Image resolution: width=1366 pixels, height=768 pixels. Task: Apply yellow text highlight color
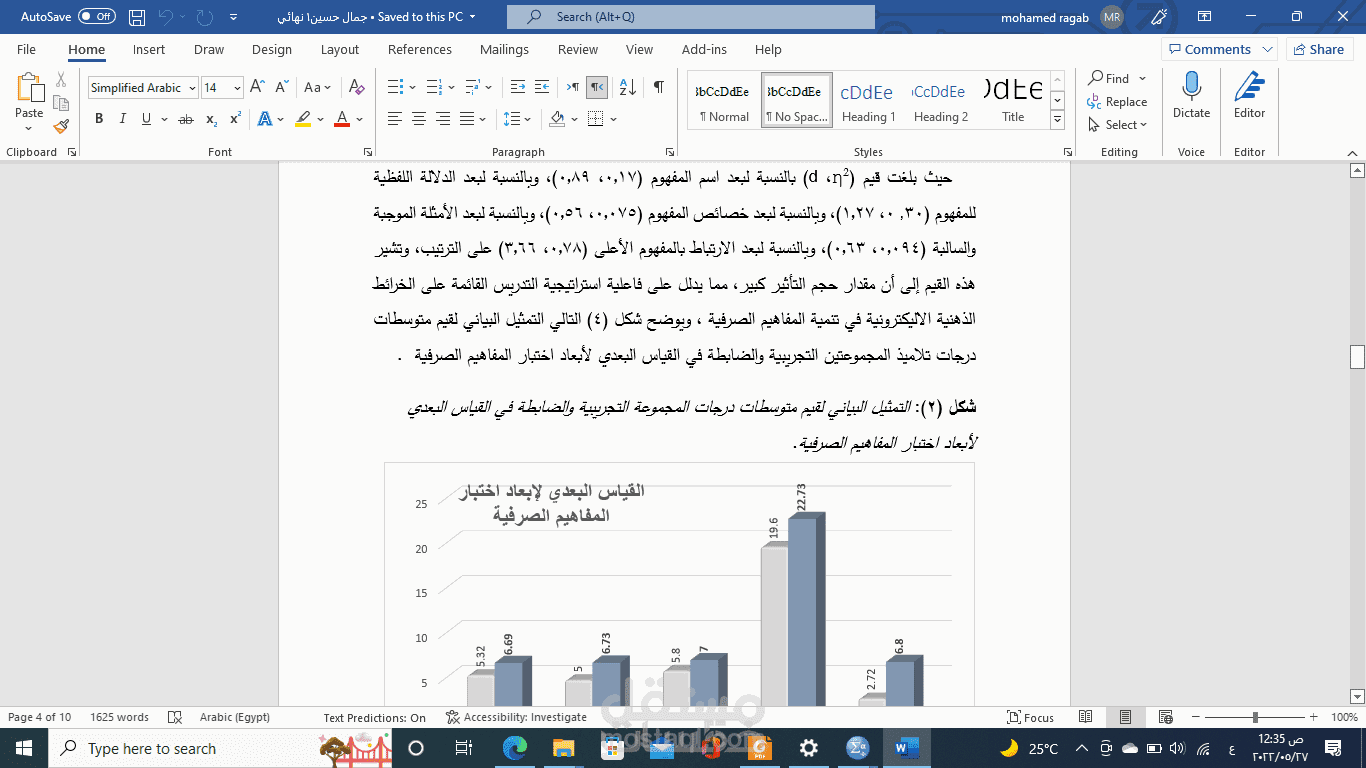pos(303,119)
